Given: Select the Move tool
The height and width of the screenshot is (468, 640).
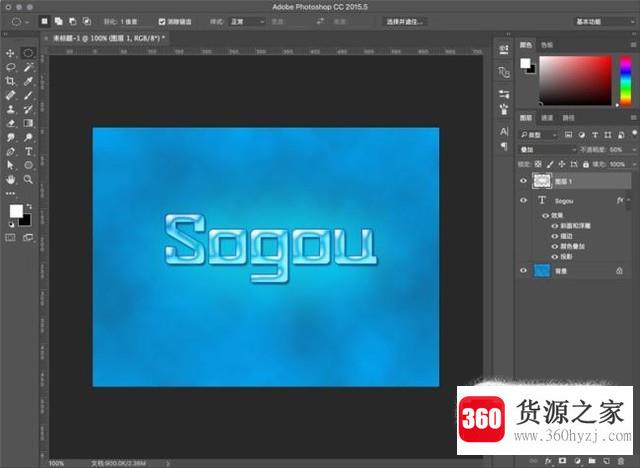Looking at the screenshot, I should tap(10, 53).
